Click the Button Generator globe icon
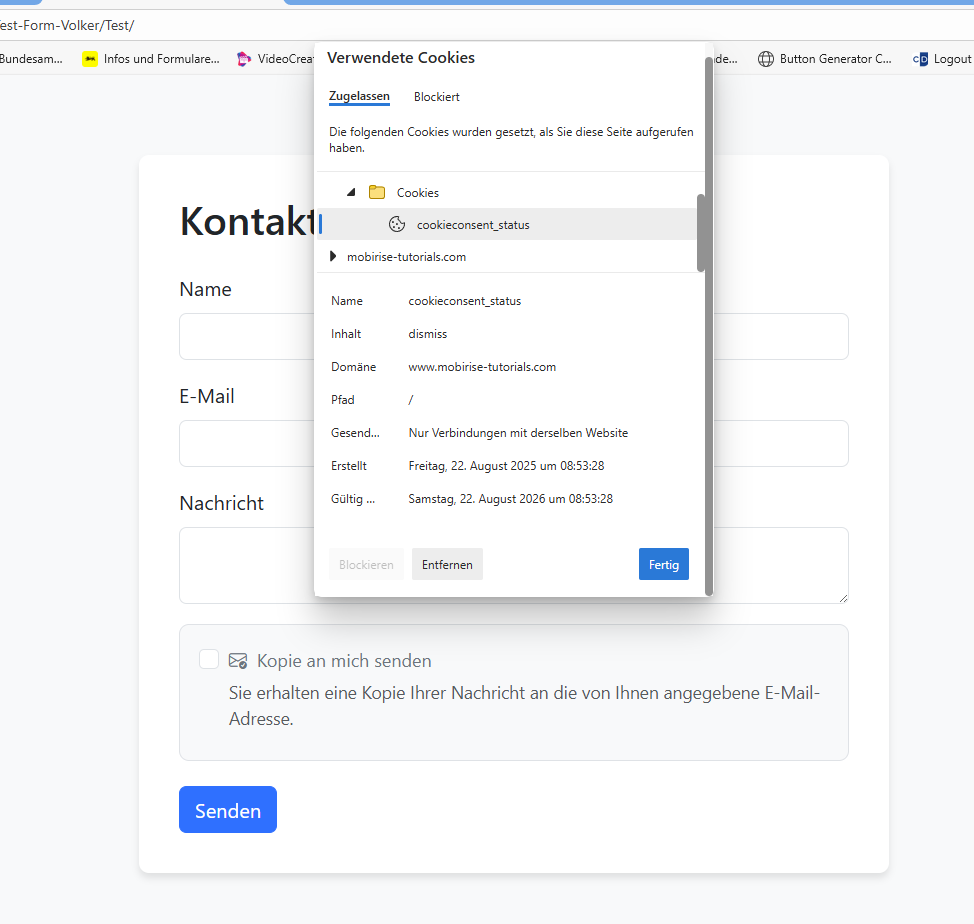This screenshot has height=924, width=974. [x=766, y=59]
